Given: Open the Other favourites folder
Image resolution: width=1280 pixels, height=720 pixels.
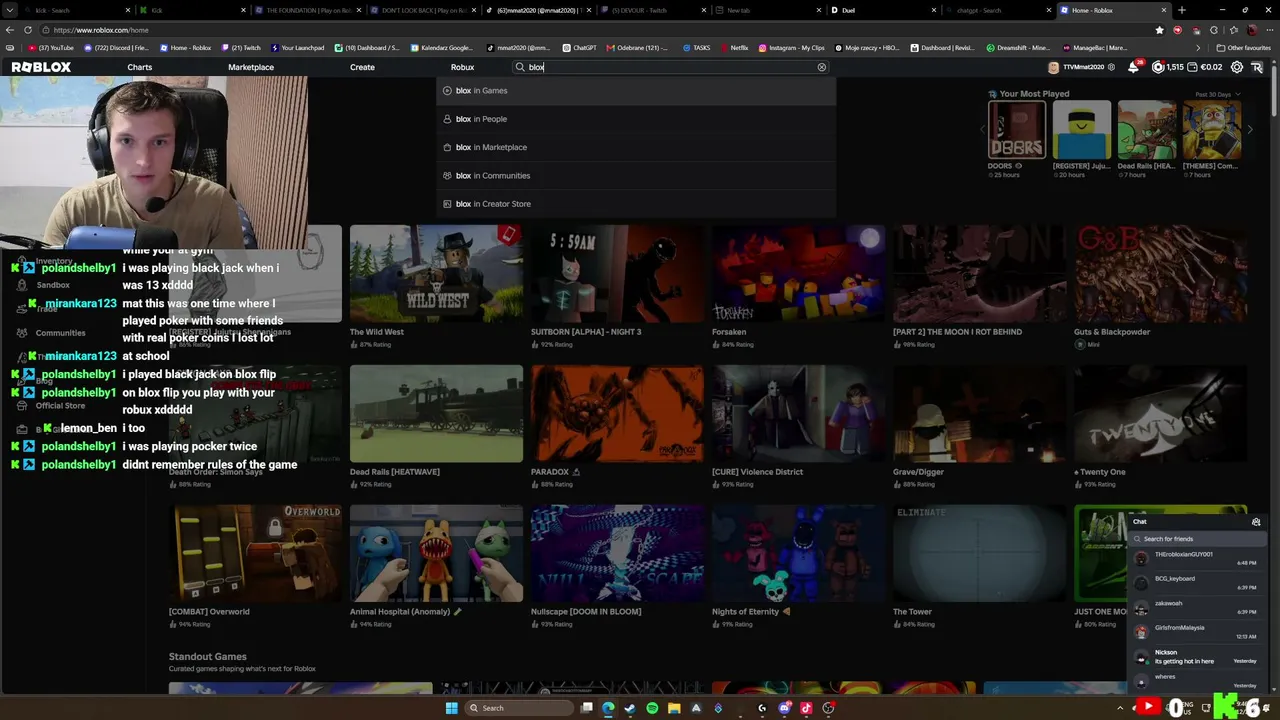Looking at the screenshot, I should click(x=1243, y=48).
